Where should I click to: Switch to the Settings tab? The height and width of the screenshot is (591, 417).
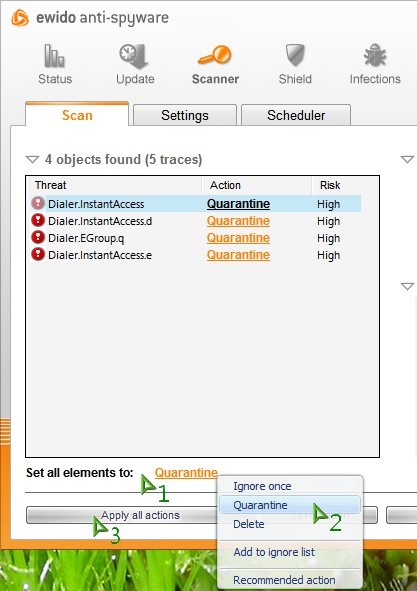coord(185,115)
